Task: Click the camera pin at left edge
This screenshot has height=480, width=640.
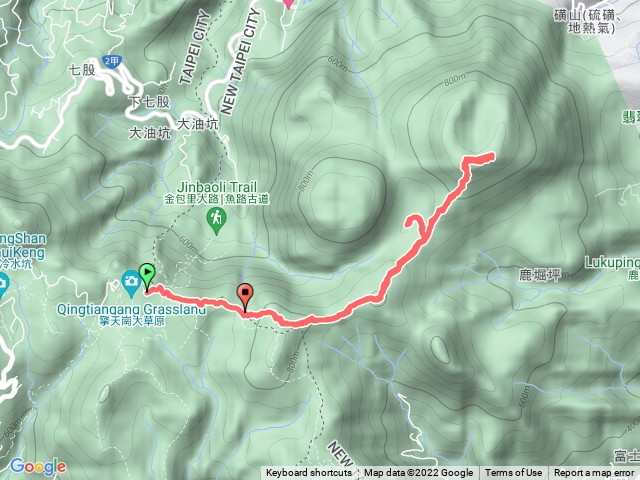Action: click(x=2, y=284)
